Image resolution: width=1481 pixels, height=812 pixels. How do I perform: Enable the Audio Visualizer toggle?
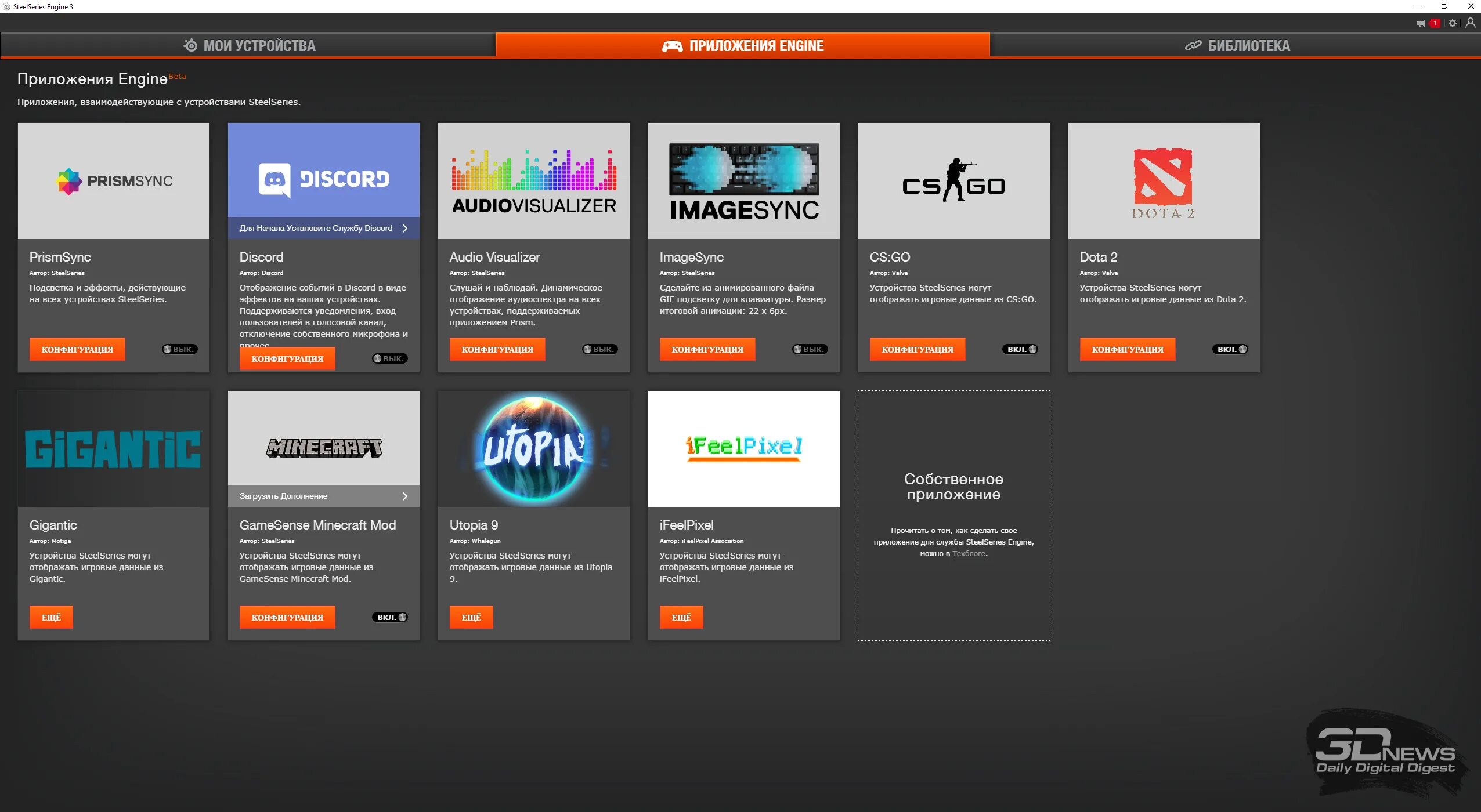point(599,349)
